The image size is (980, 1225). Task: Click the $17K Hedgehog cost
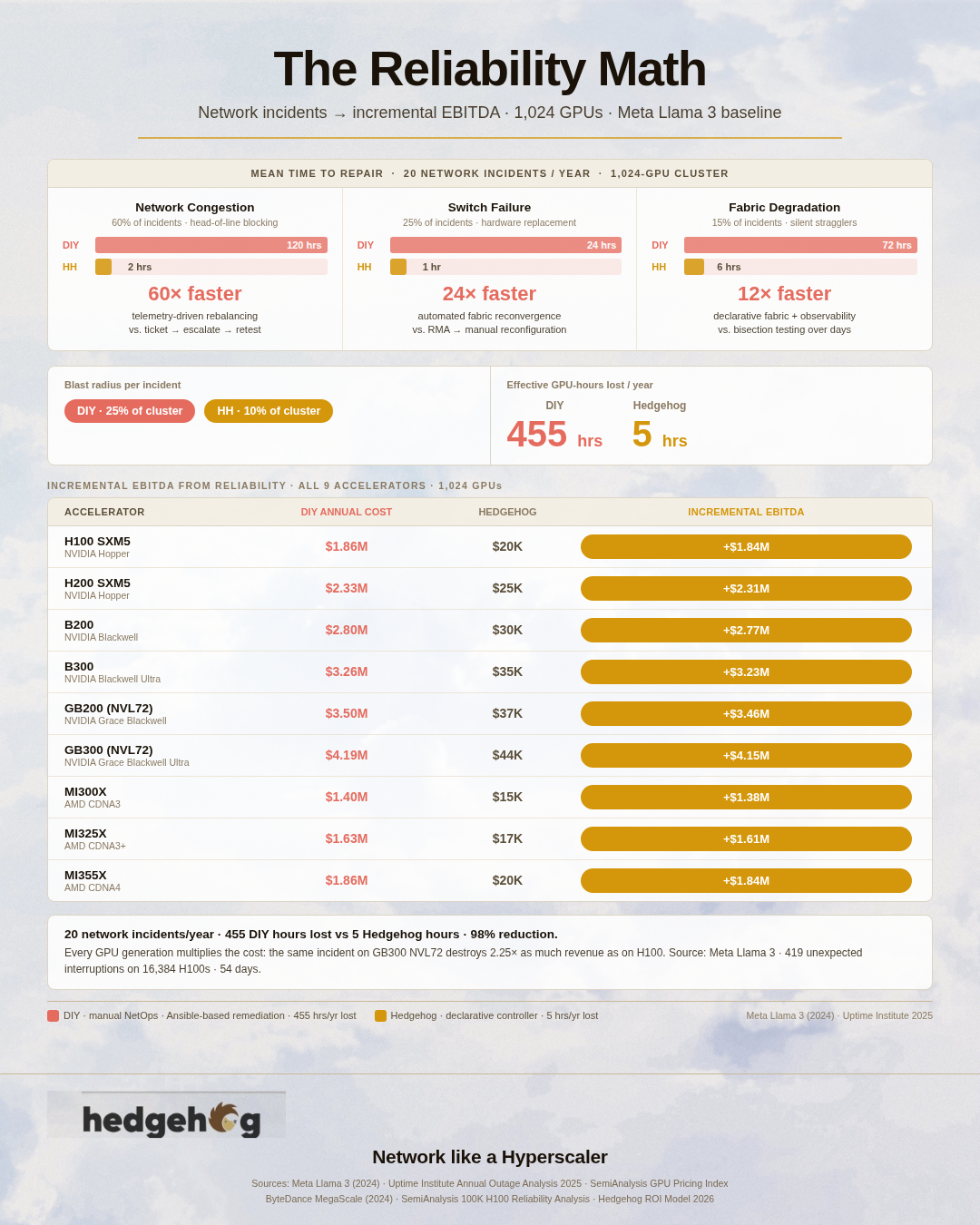pyautogui.click(x=507, y=839)
